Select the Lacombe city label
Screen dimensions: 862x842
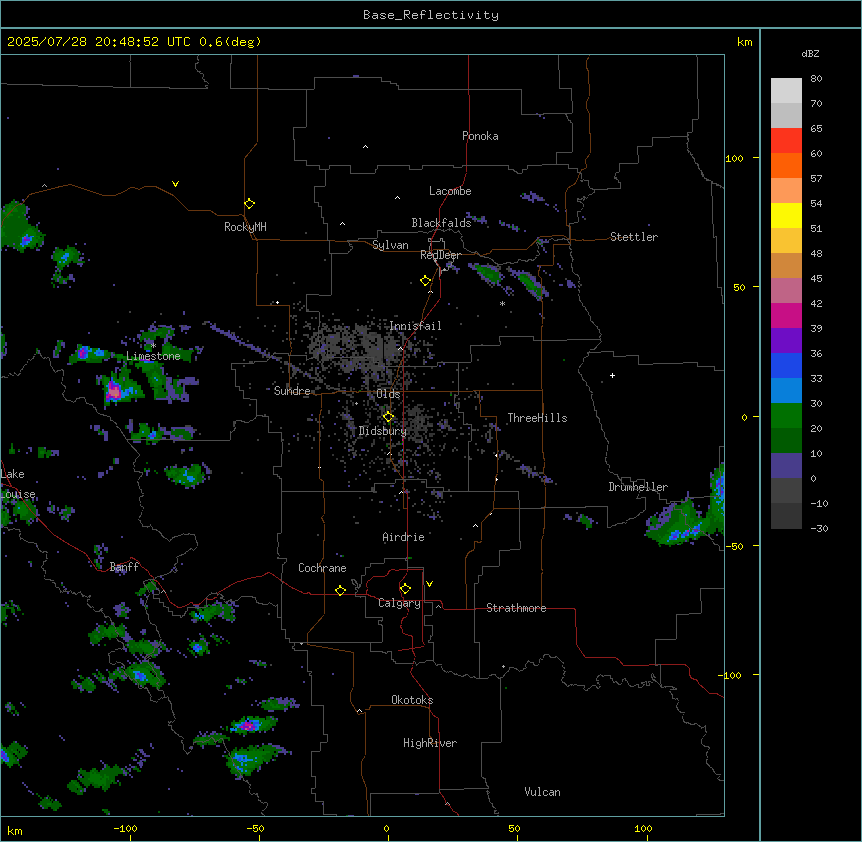(450, 191)
